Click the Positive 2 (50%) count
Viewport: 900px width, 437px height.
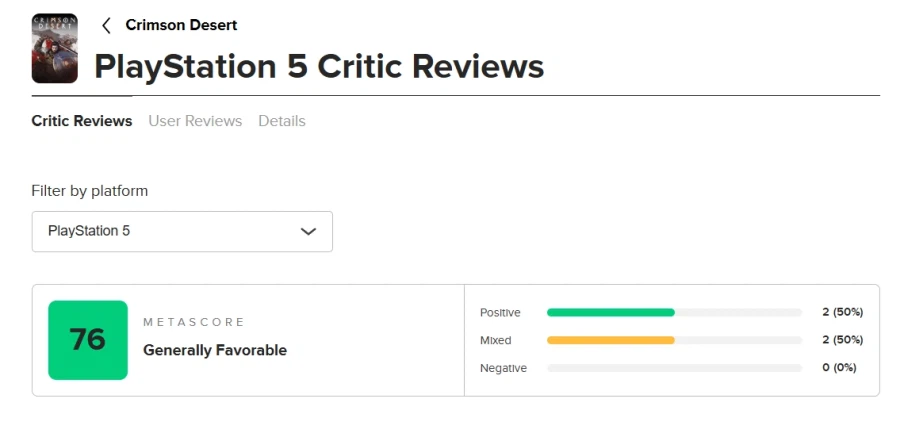point(842,313)
